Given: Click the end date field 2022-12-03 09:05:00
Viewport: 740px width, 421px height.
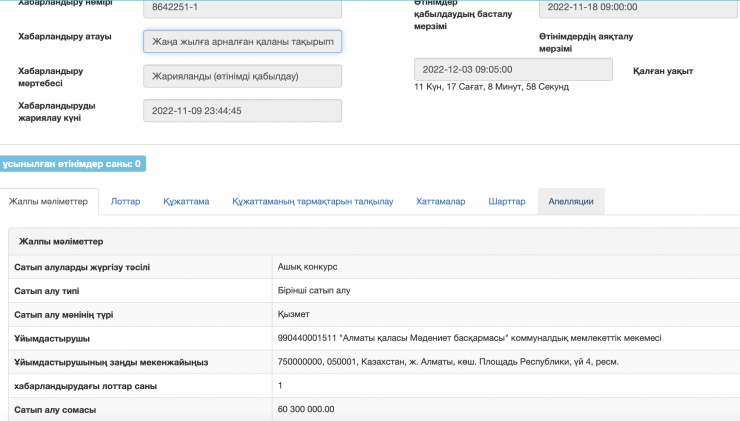Looking at the screenshot, I should 513,69.
